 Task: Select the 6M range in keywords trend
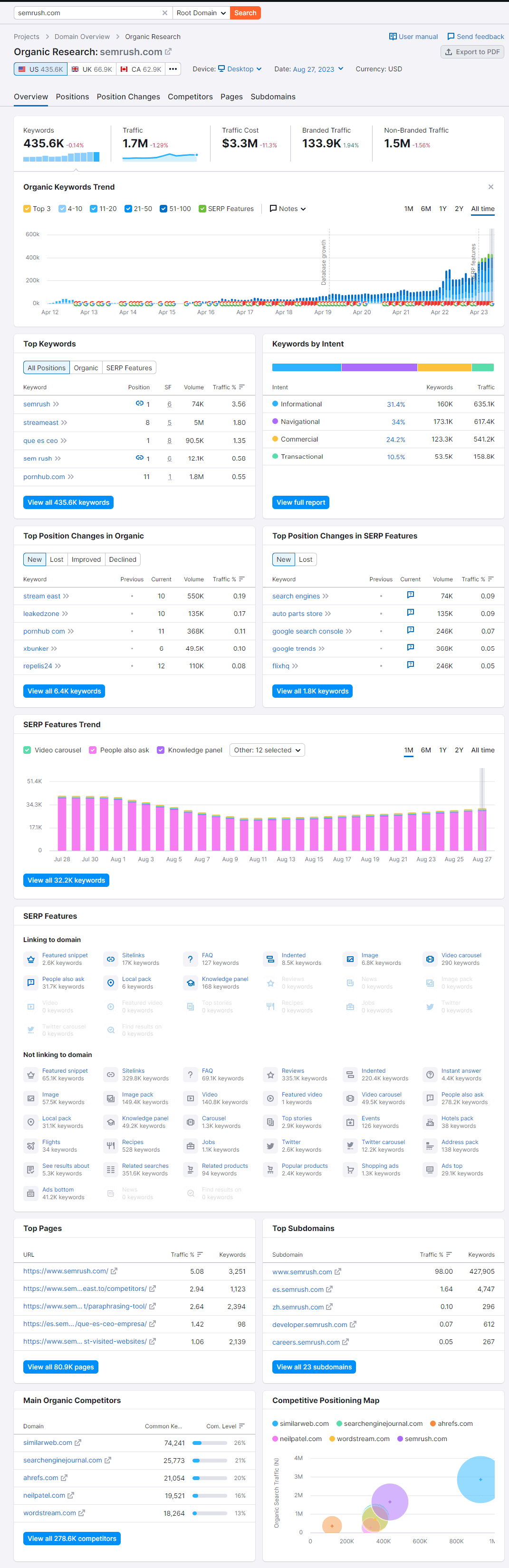coord(425,209)
